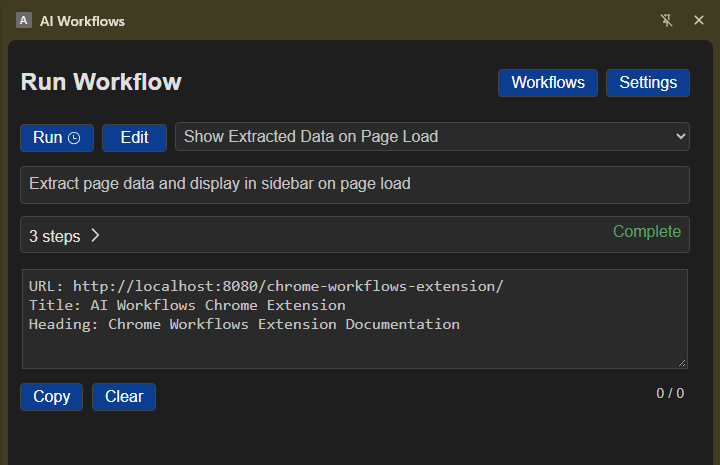Click the Run Workflow heading
Screen dimensions: 720x465
tap(101, 82)
